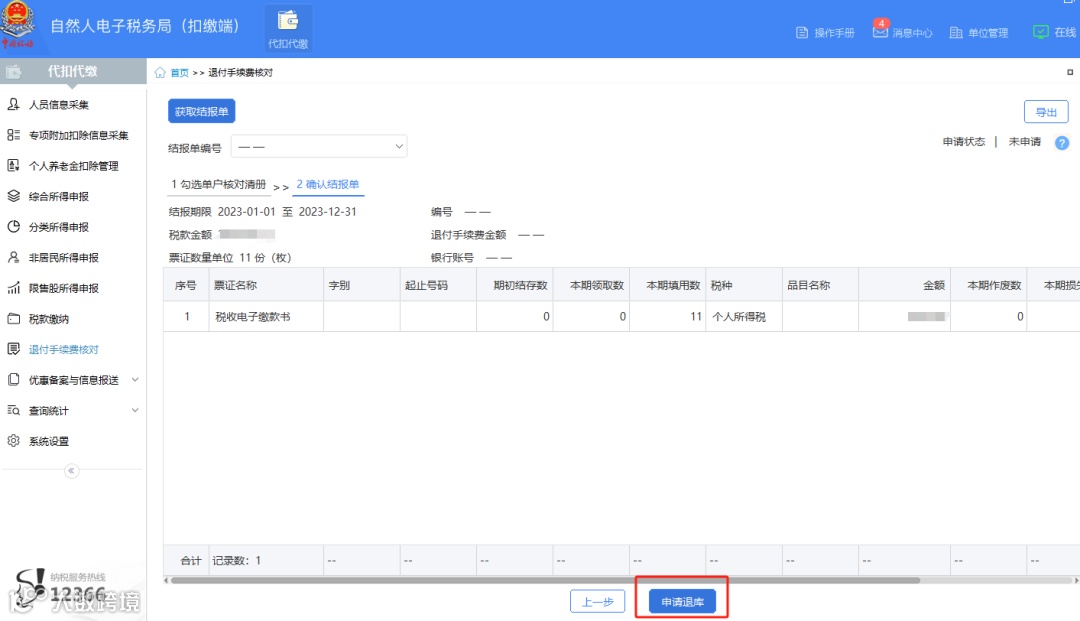This screenshot has width=1080, height=621.
Task: Click 专项附加扣除信息采集 list icon
Action: tap(13, 135)
